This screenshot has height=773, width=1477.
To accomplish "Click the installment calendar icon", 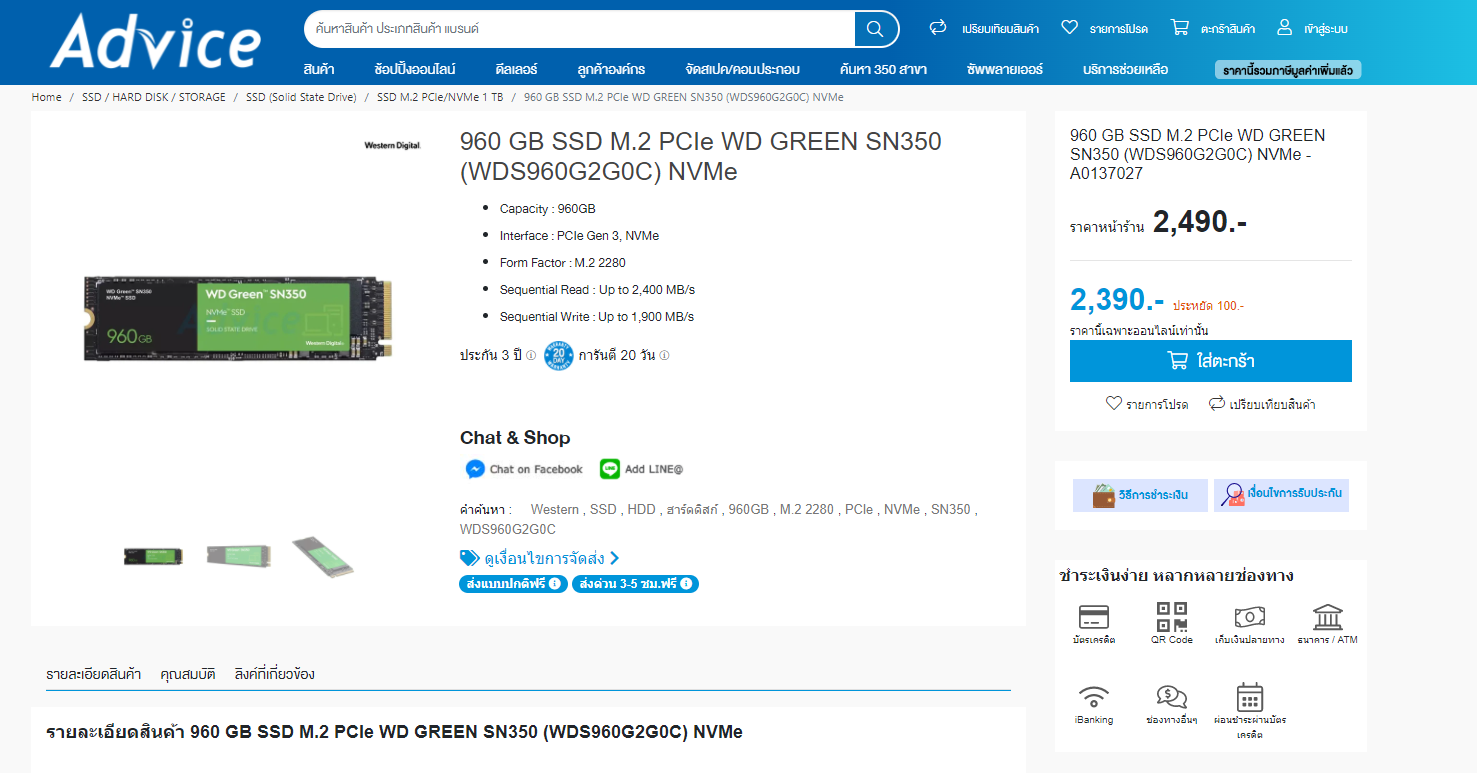I will 1250,697.
